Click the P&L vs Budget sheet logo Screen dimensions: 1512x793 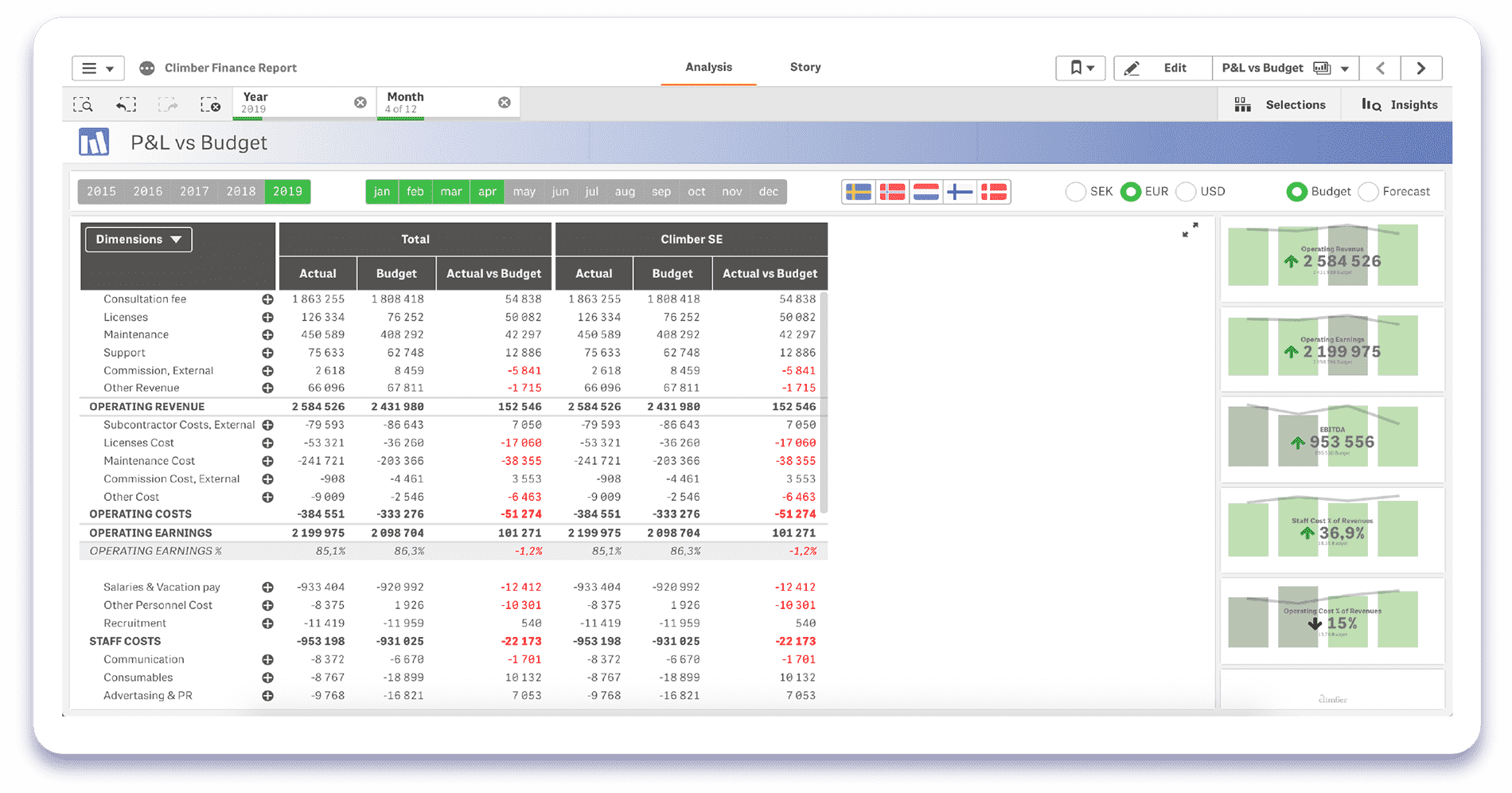click(x=94, y=143)
